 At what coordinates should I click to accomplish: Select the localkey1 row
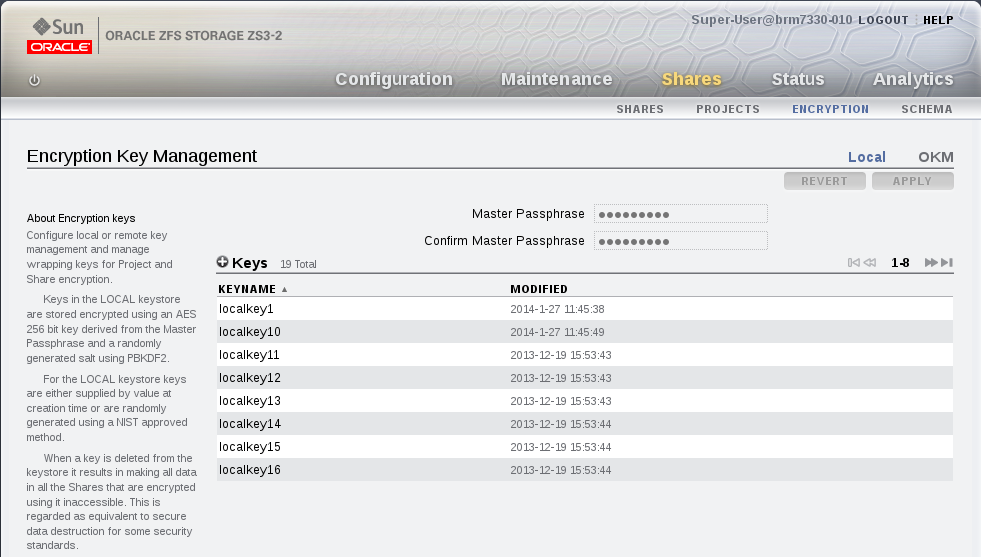click(x=584, y=309)
